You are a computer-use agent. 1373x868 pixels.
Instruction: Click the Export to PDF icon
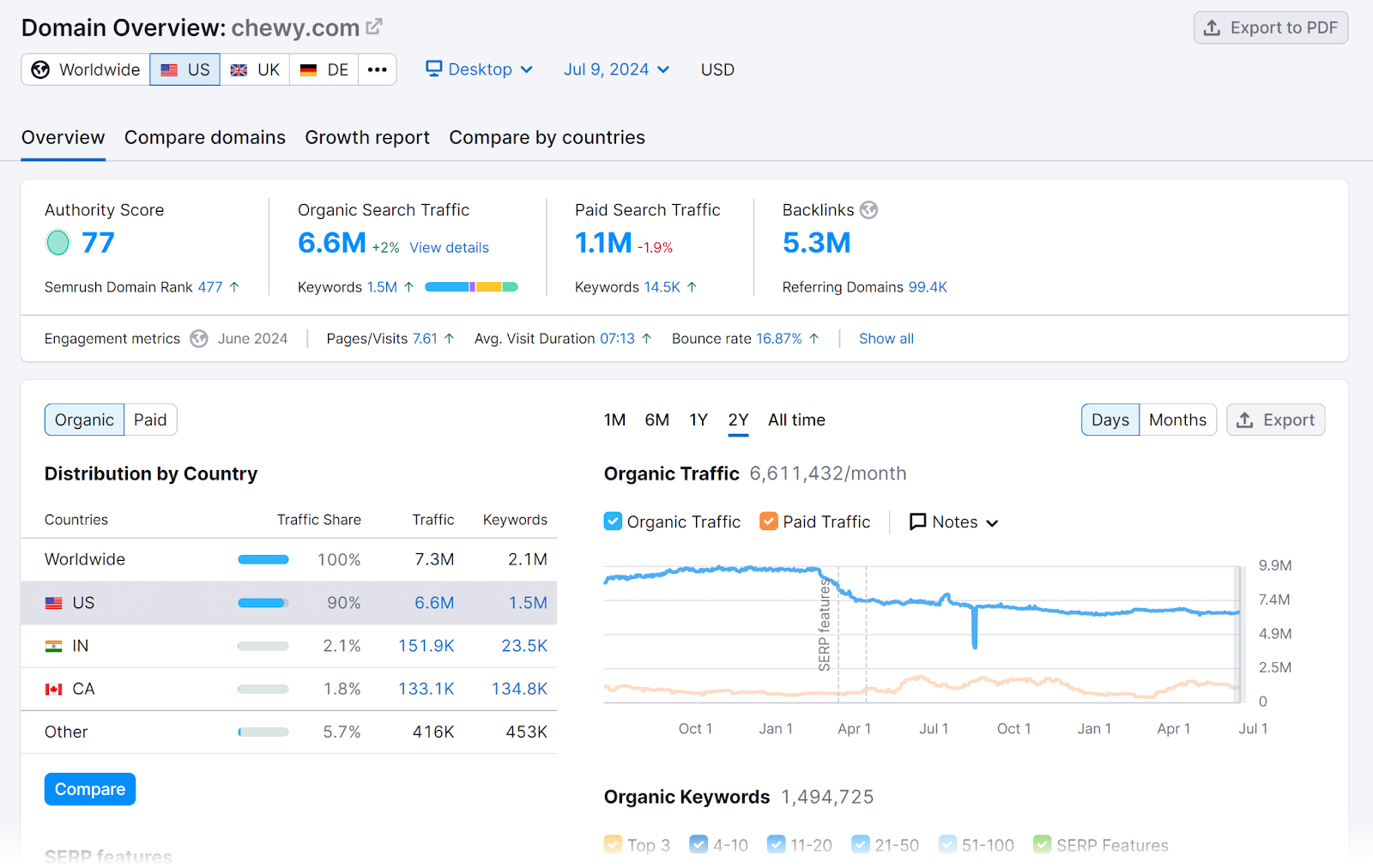1213,27
